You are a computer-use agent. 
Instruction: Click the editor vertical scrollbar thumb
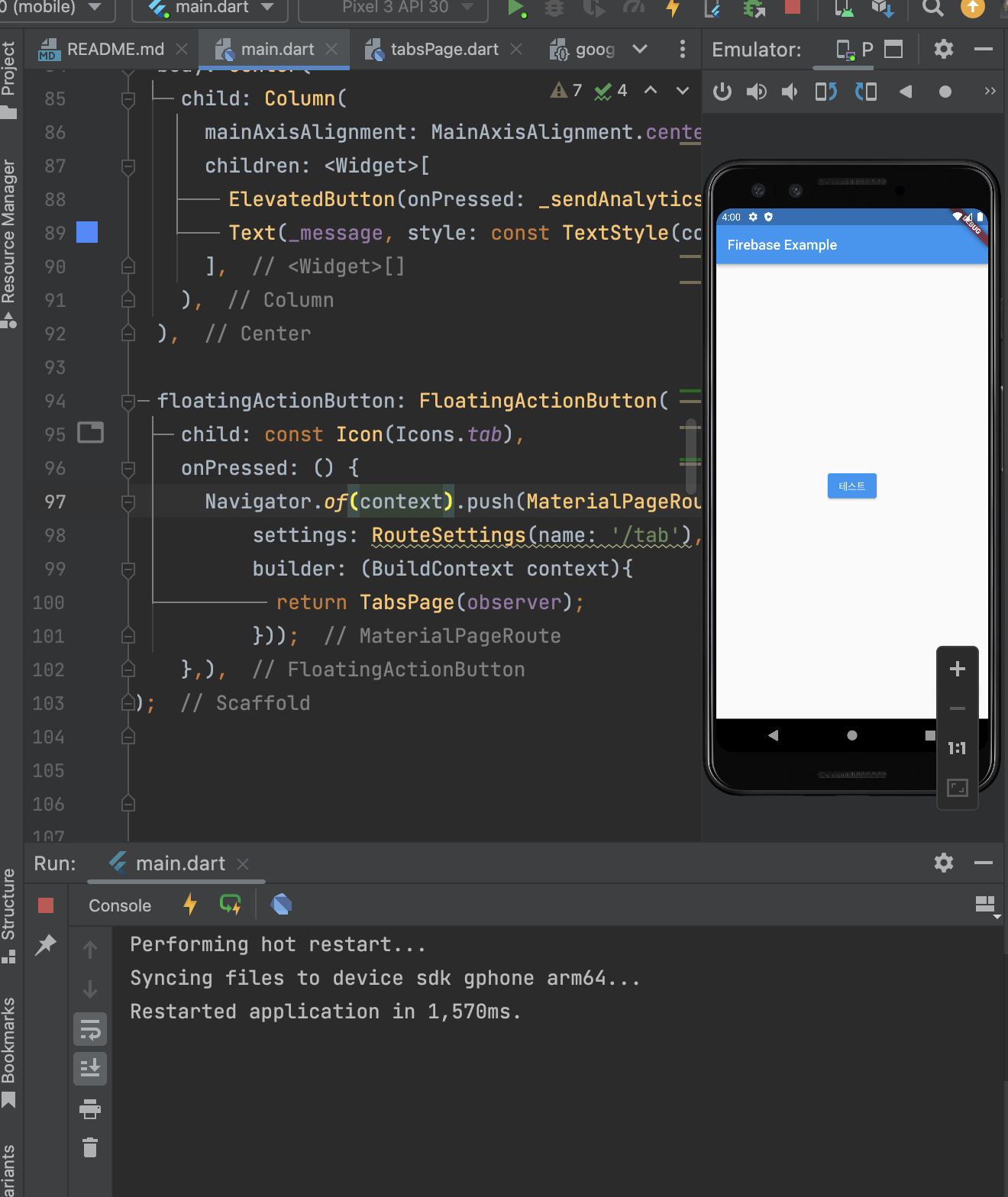(691, 457)
